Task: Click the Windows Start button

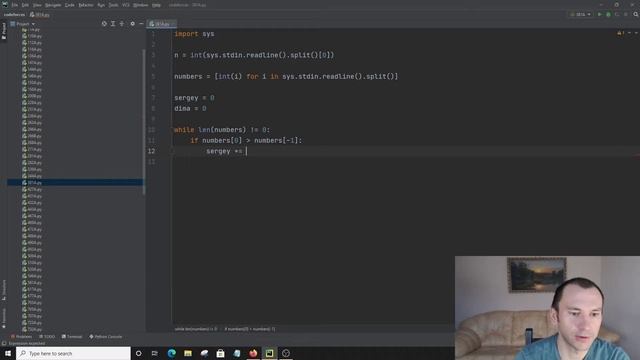Action: [8, 353]
